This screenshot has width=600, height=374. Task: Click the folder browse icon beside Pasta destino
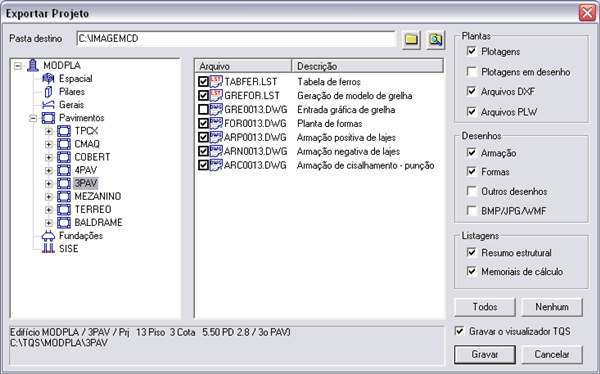point(411,39)
